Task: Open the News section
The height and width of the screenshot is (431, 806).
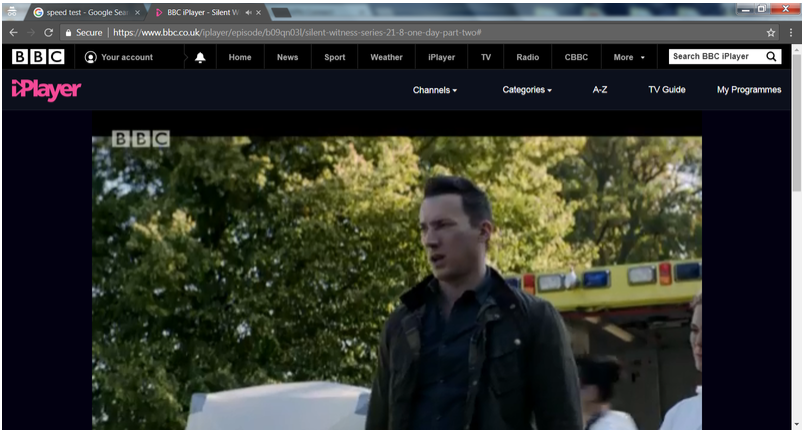Action: click(287, 57)
